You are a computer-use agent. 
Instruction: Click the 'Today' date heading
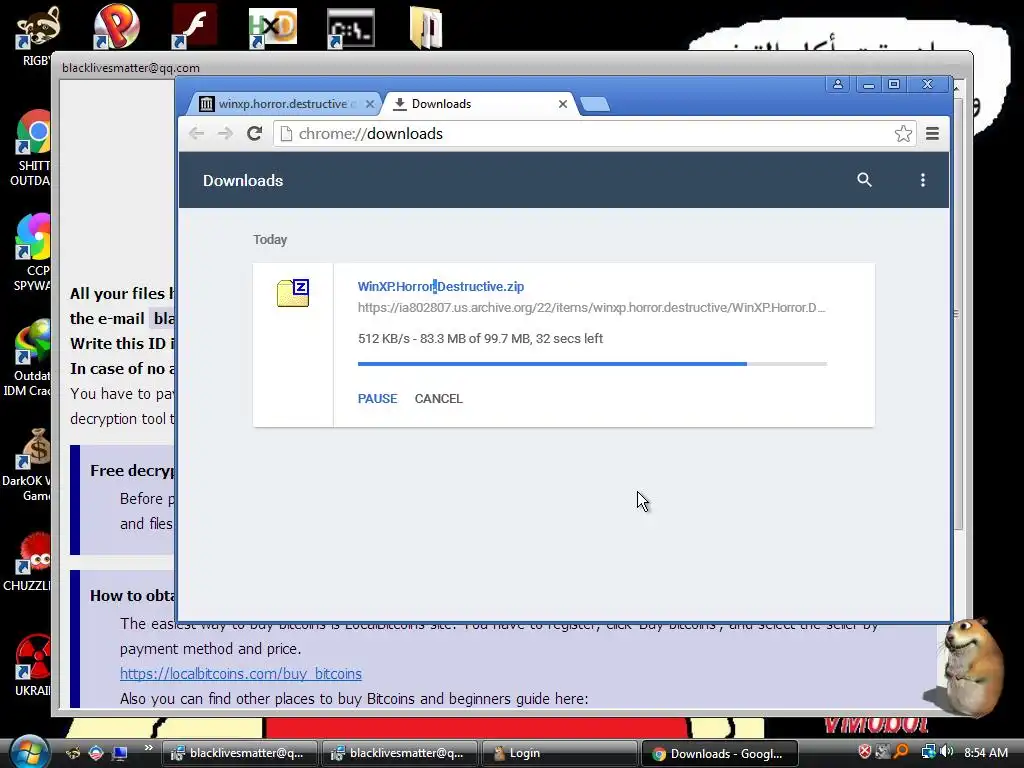click(x=270, y=240)
